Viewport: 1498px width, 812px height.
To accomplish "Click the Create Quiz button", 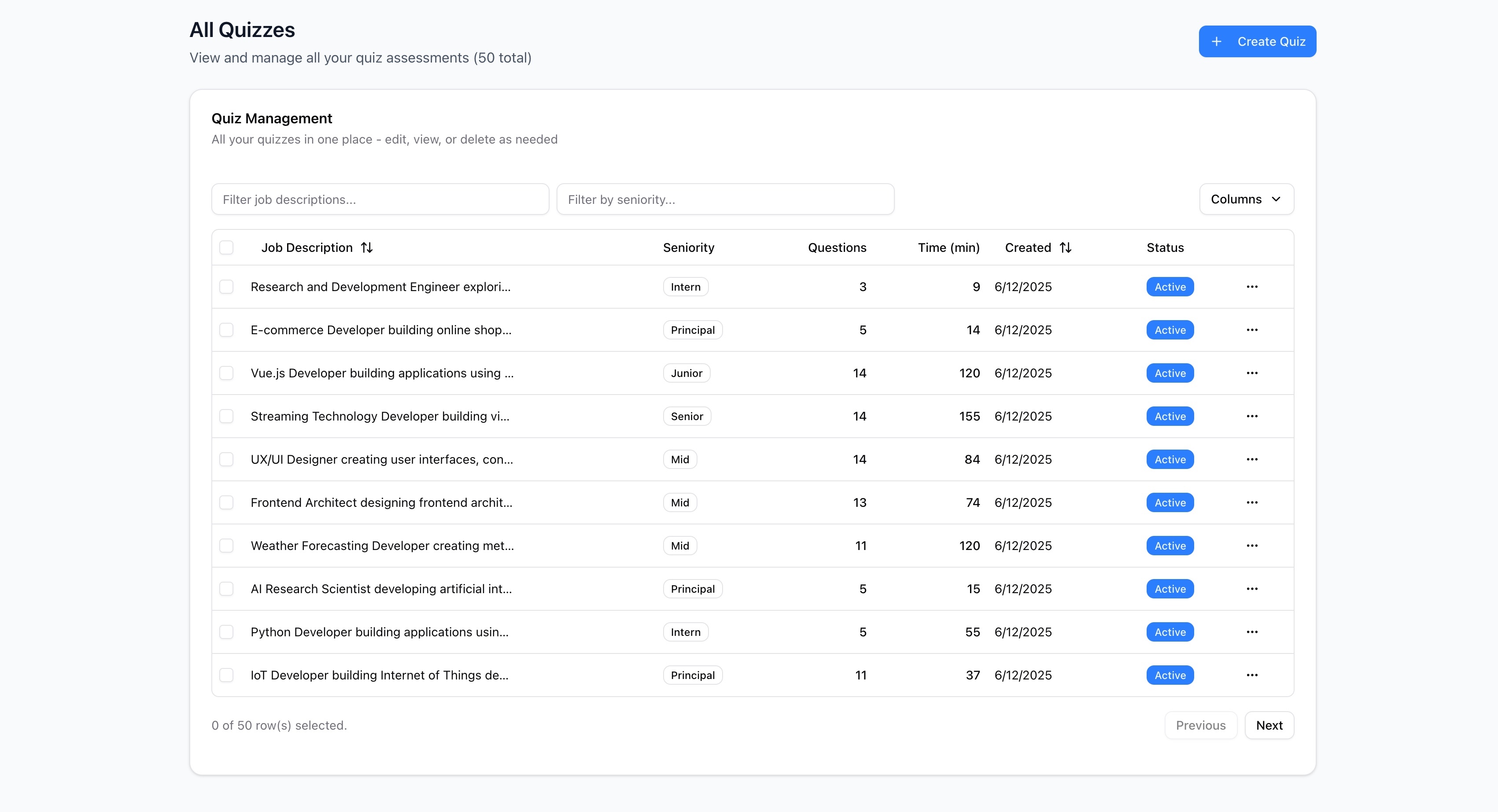I will (1257, 41).
